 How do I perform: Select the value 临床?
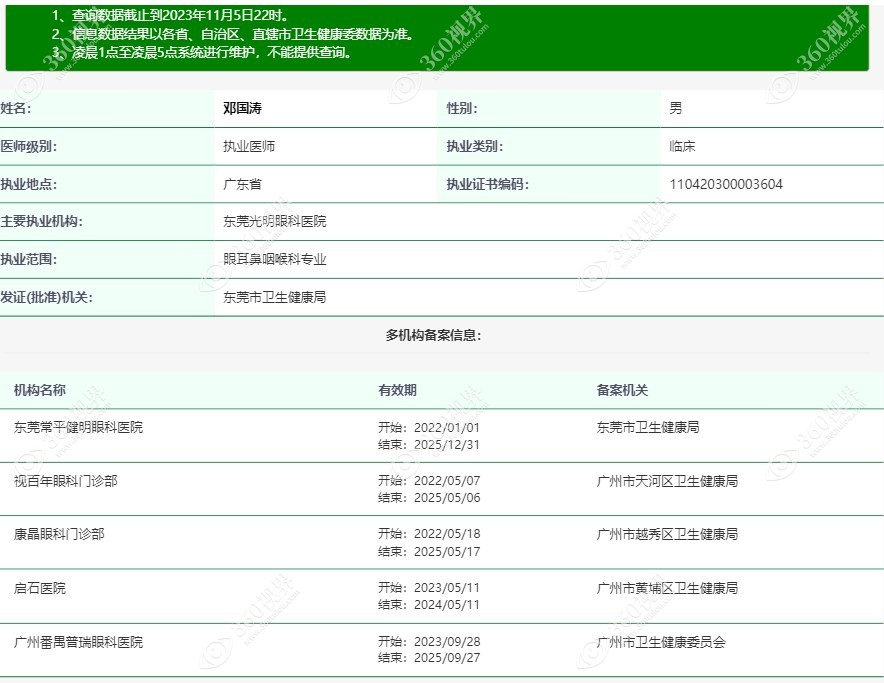(682, 146)
